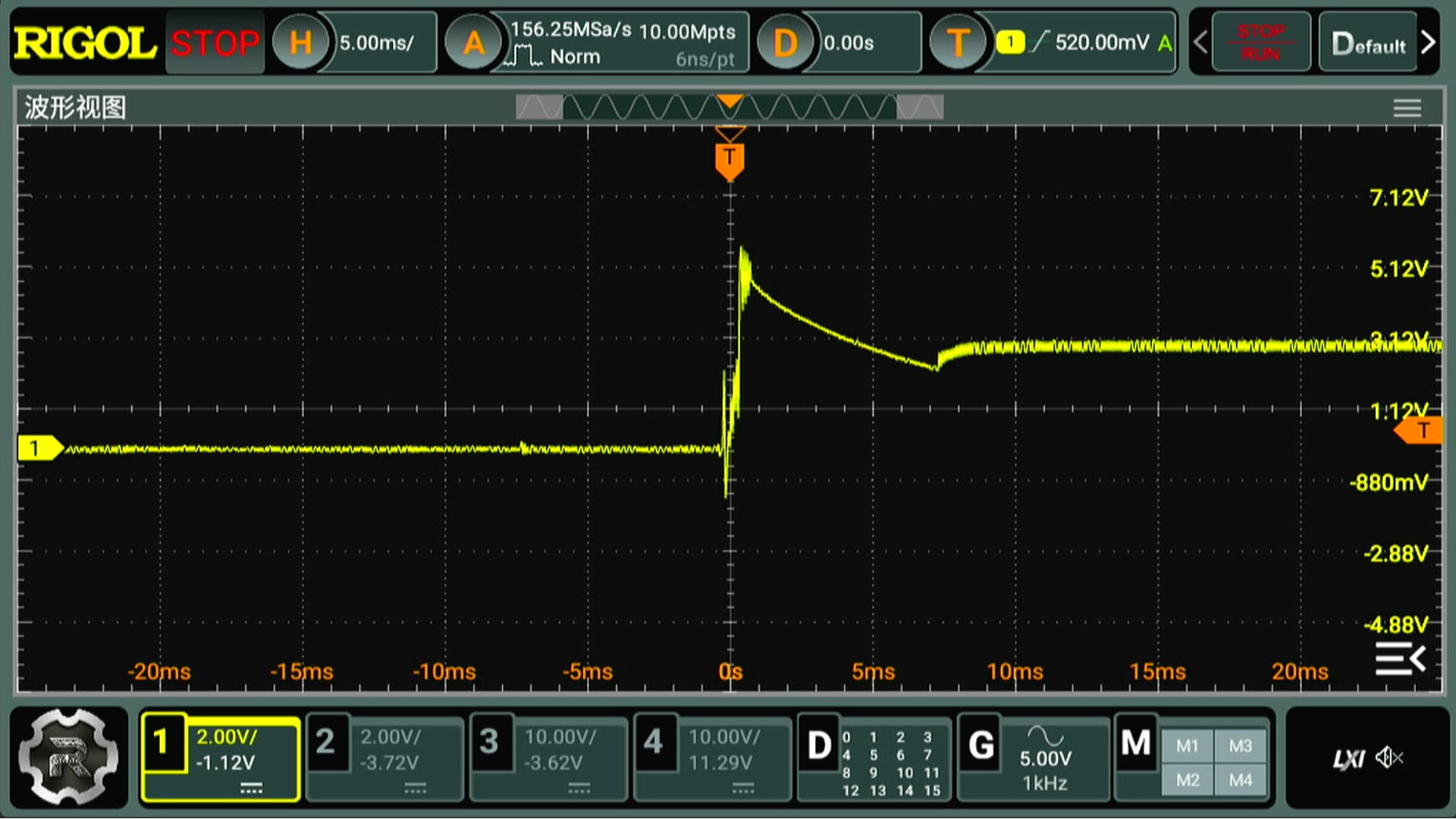This screenshot has height=819, width=1456.
Task: Open waveform view hamburger menu
Action: 1407,108
